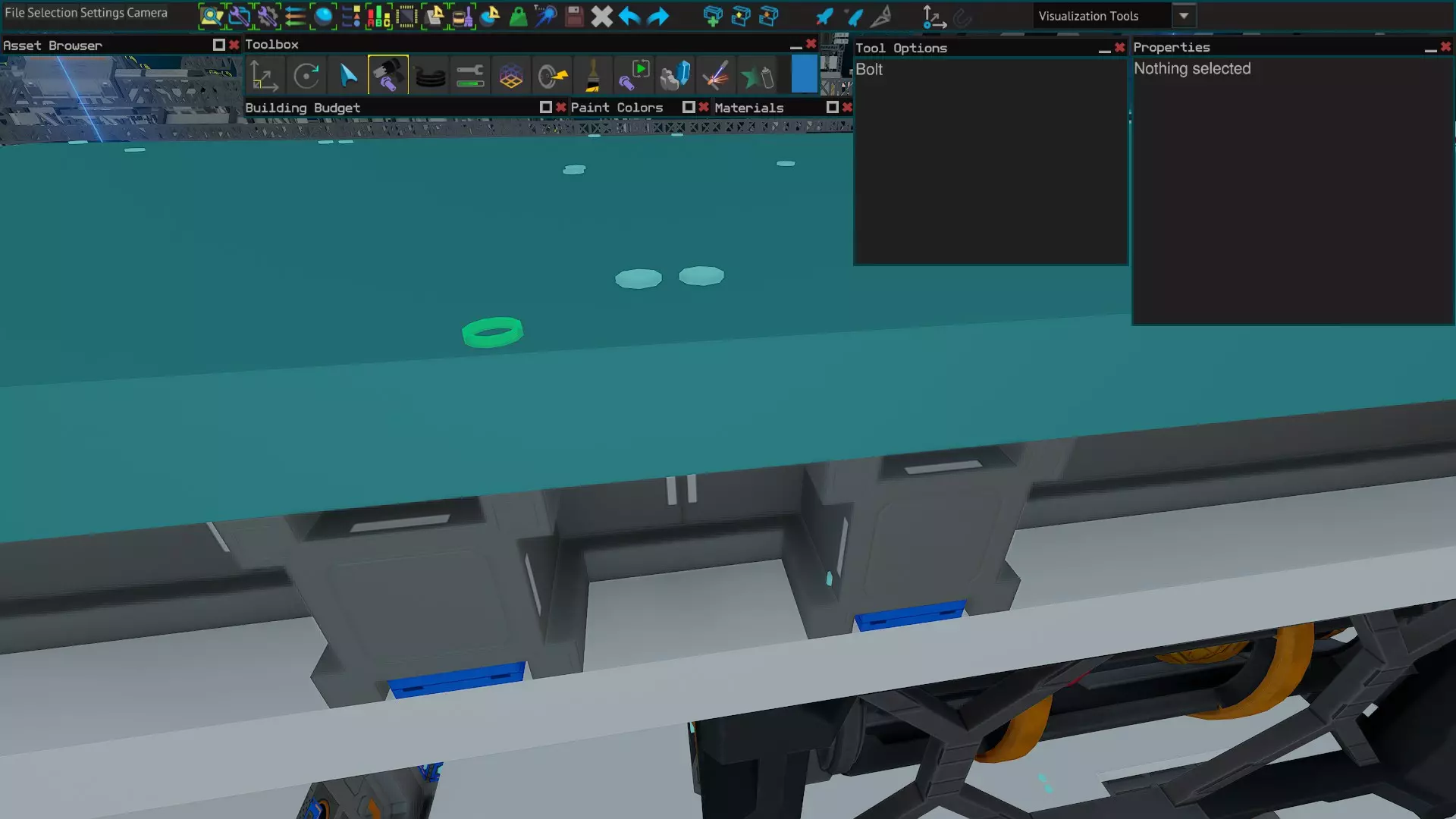1456x819 pixels.
Task: Click the undo arrow icon
Action: (x=629, y=16)
